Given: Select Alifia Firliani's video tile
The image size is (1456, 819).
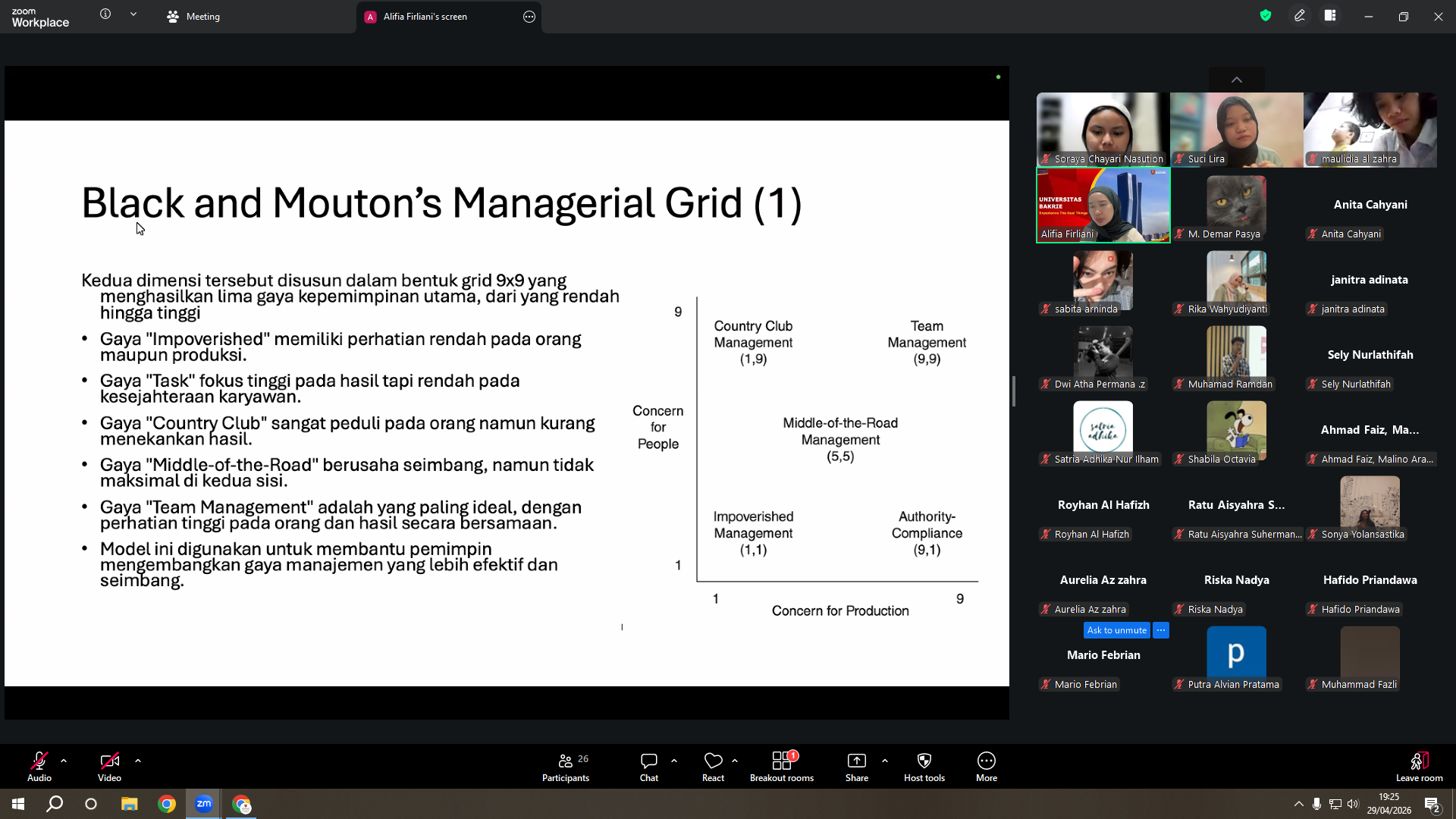Looking at the screenshot, I should [1103, 205].
